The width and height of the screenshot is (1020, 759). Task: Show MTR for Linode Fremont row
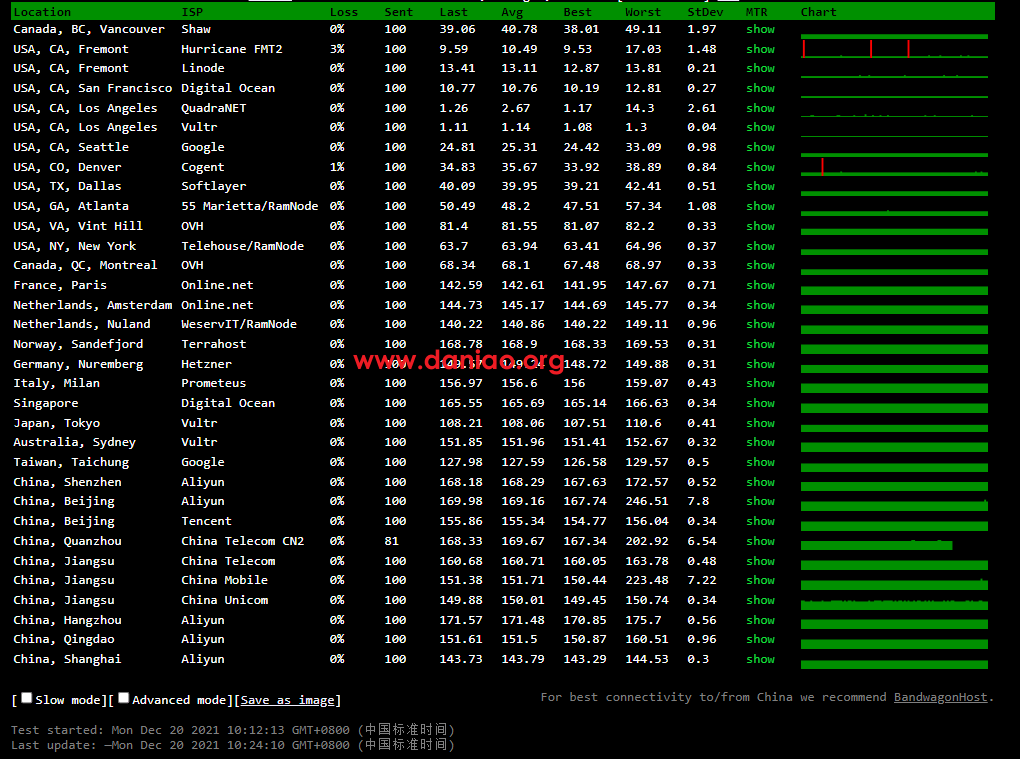(x=760, y=68)
